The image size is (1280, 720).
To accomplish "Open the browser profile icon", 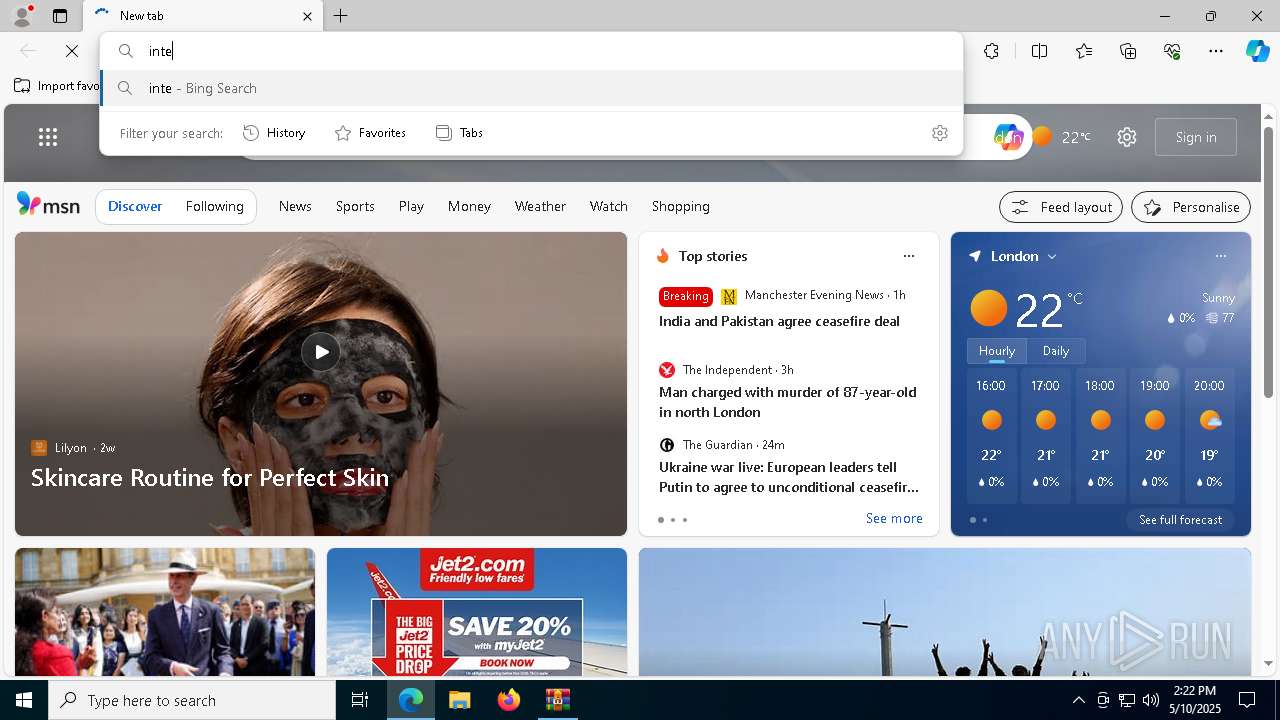I will coord(22,16).
